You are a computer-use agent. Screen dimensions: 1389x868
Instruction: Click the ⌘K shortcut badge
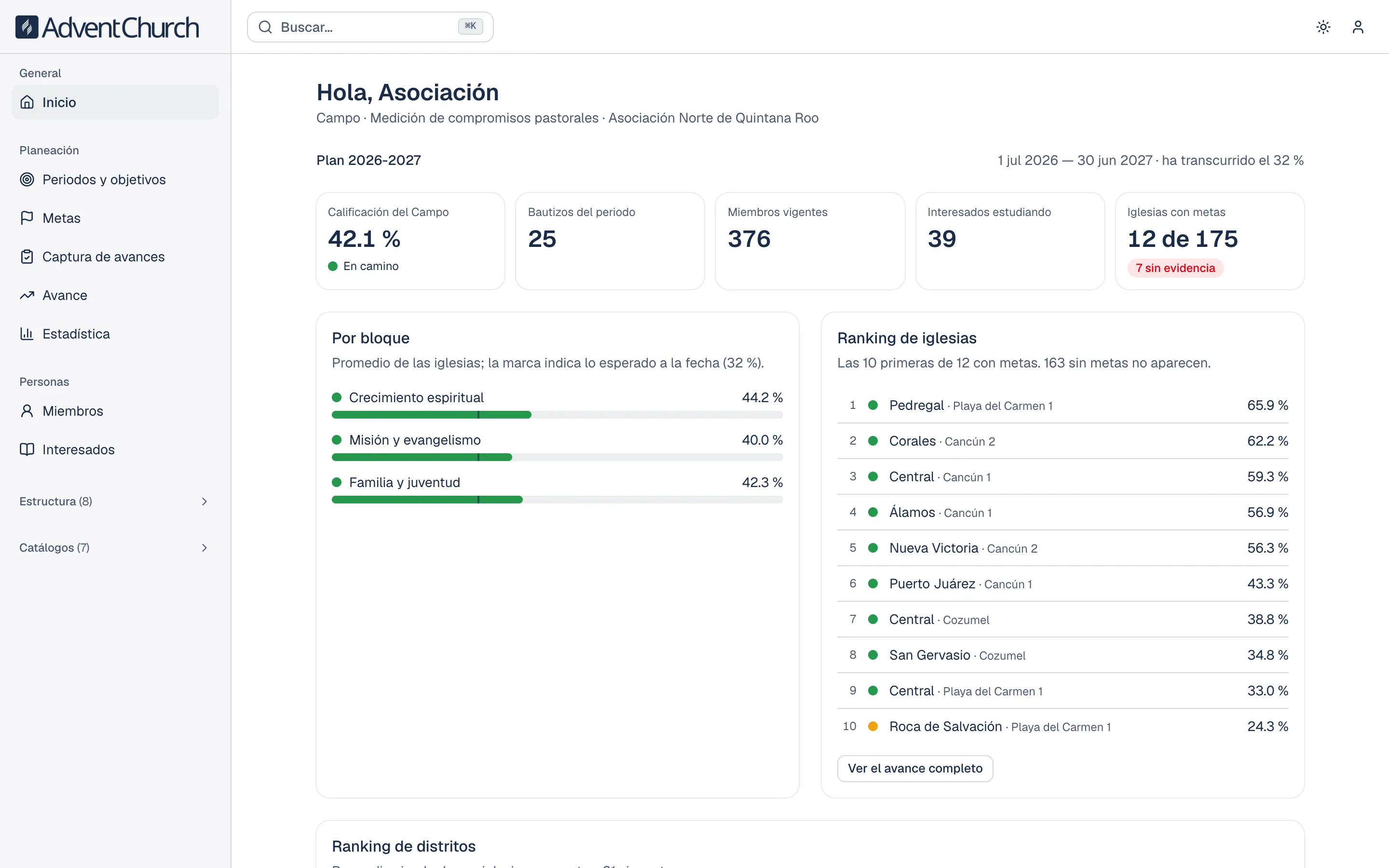pos(470,26)
